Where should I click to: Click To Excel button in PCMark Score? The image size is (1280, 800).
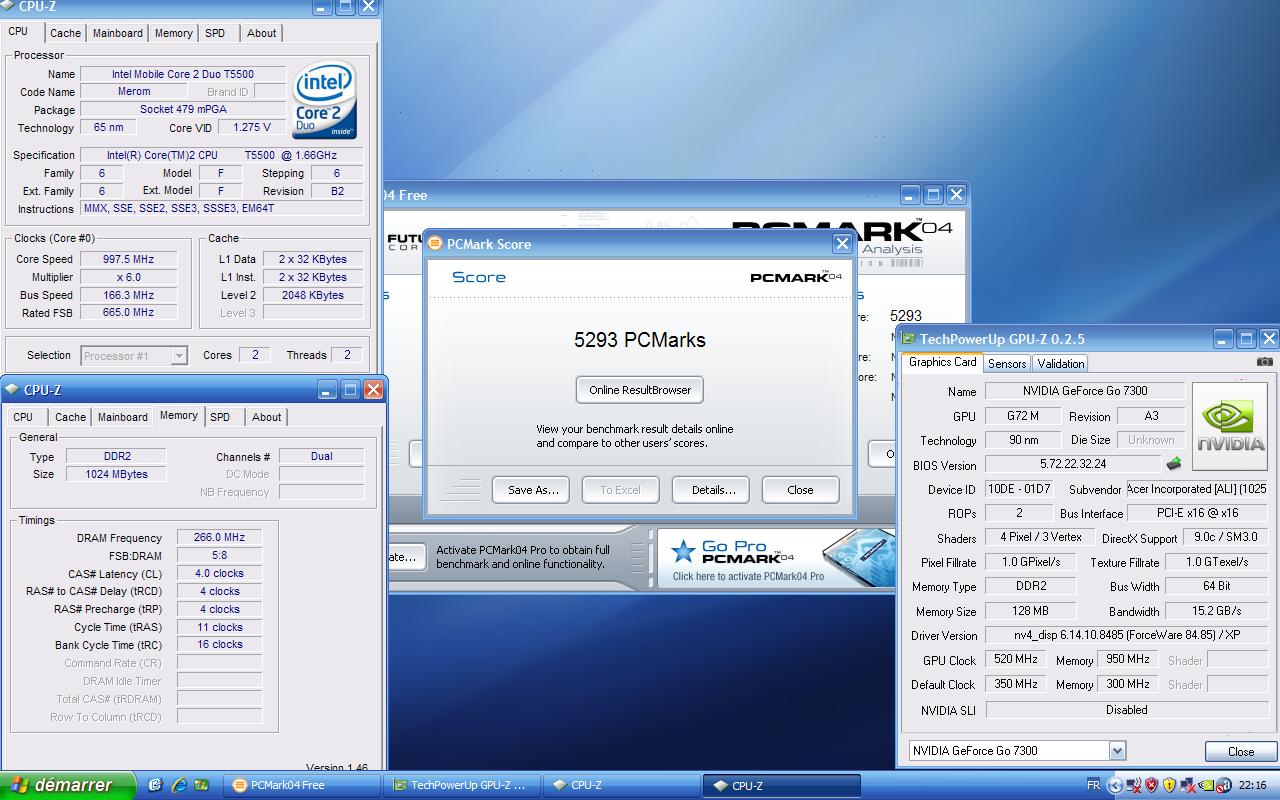tap(620, 490)
